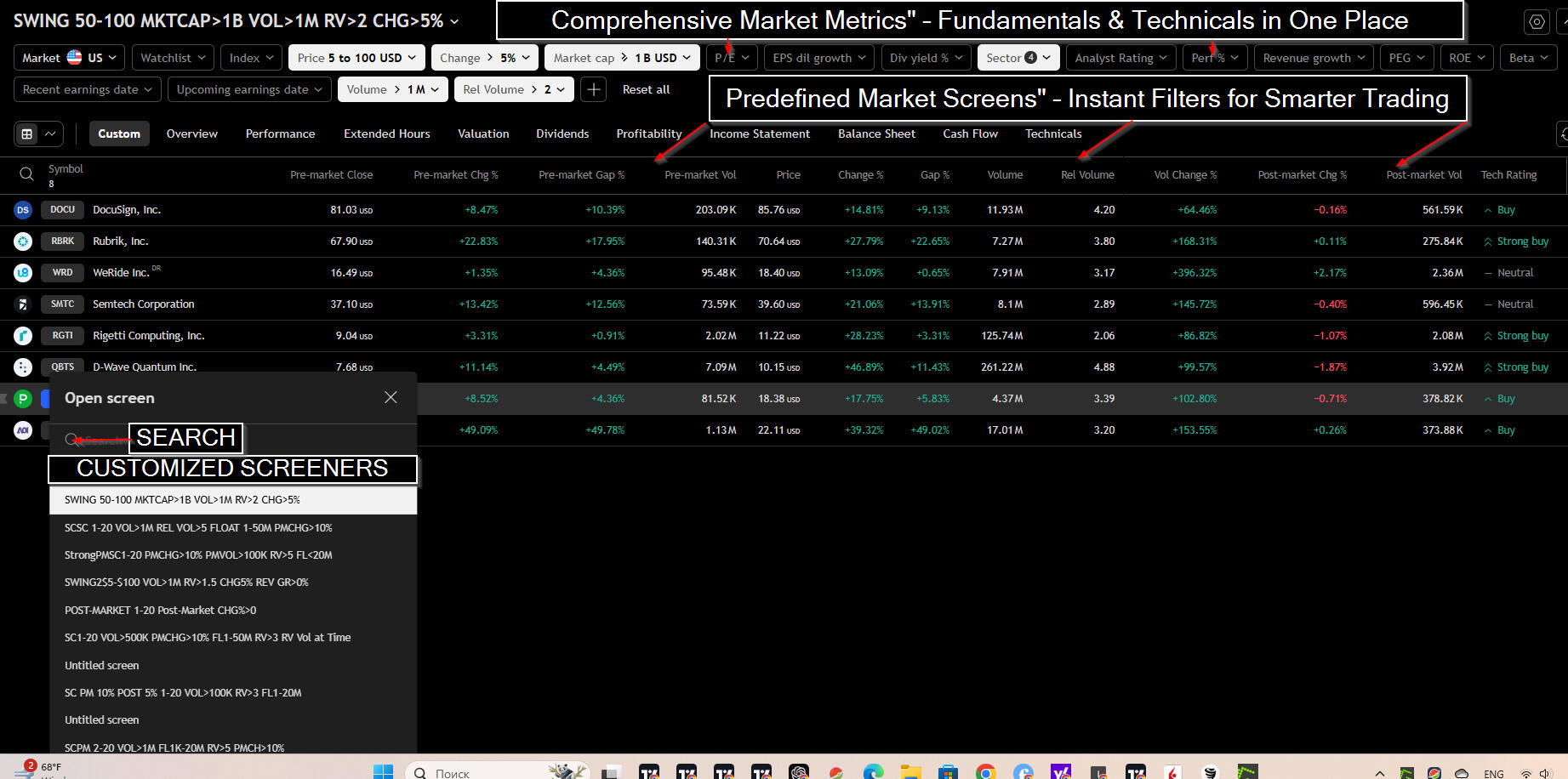Image resolution: width=1568 pixels, height=779 pixels.
Task: Click Reset all filters
Action: point(646,89)
